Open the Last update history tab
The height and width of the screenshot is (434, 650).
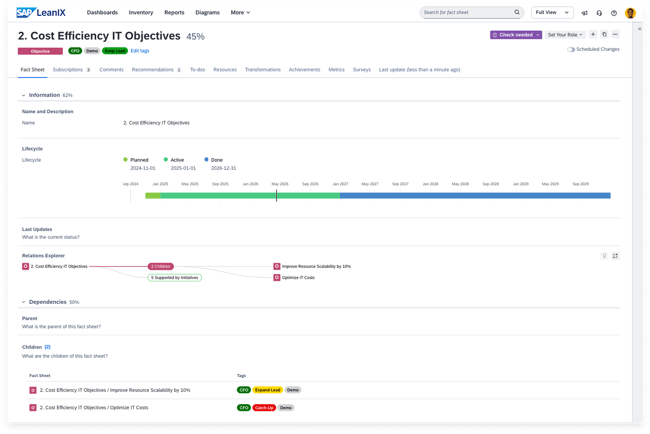[419, 70]
